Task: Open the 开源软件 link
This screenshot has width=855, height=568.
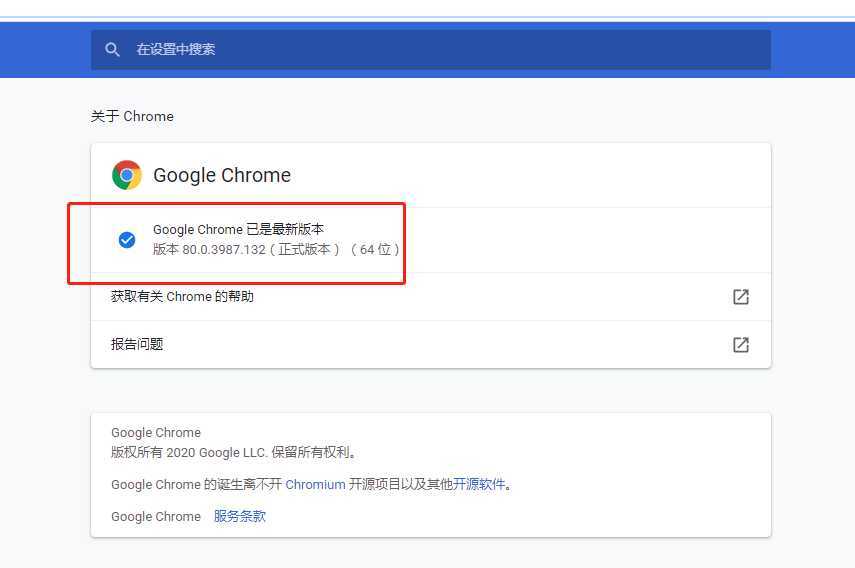Action: [479, 484]
